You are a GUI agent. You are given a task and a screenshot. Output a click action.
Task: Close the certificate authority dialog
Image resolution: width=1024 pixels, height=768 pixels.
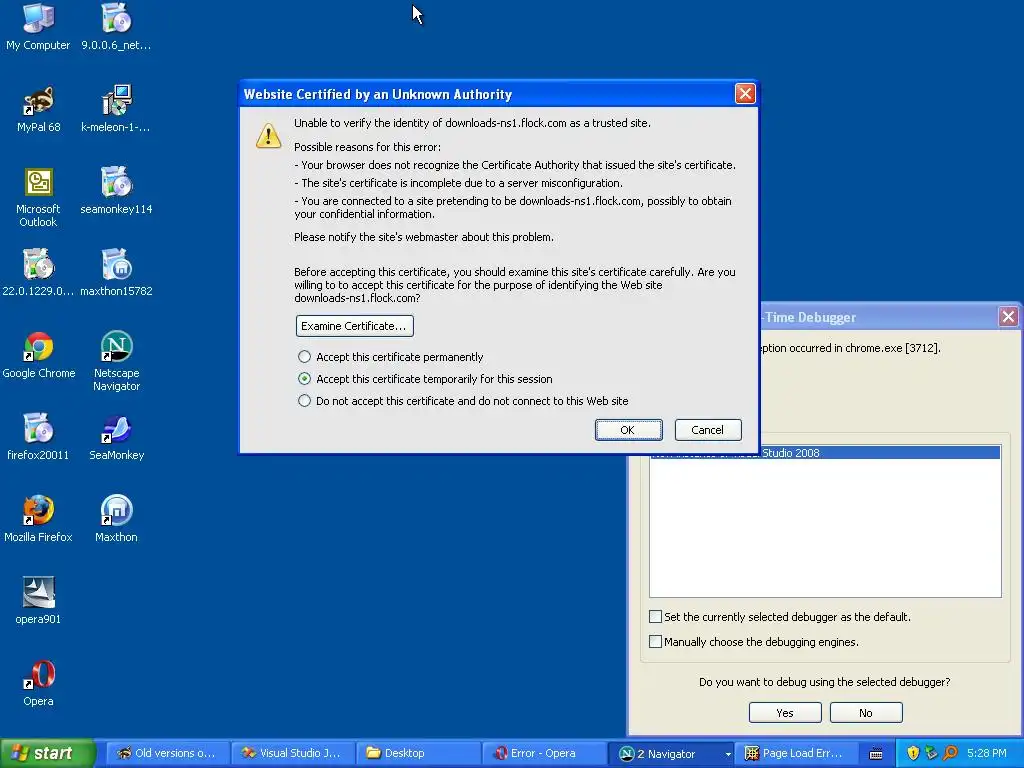pyautogui.click(x=745, y=93)
